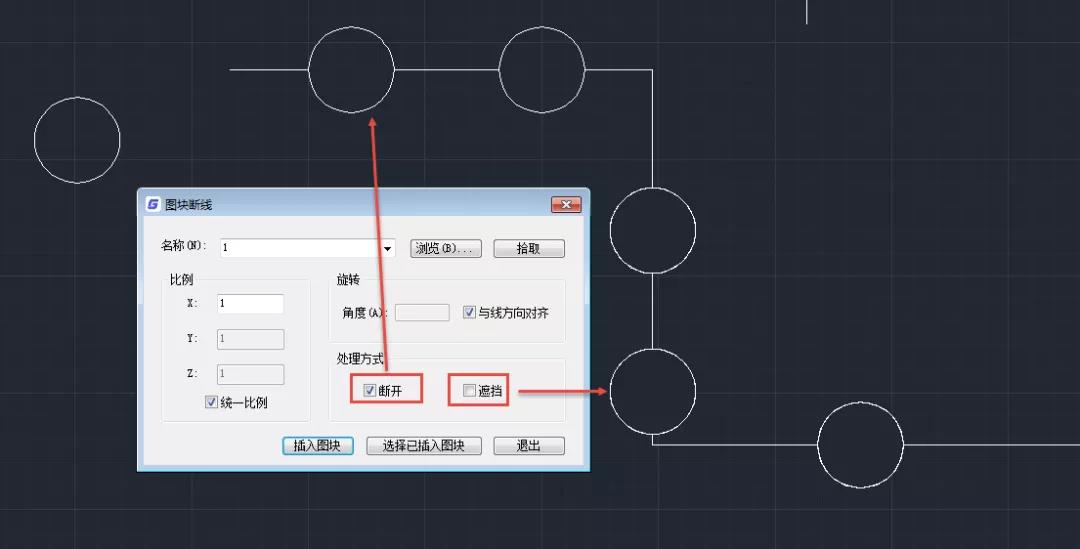This screenshot has width=1080, height=549.
Task: Click the 浏览(B)... browse button
Action: 447,248
